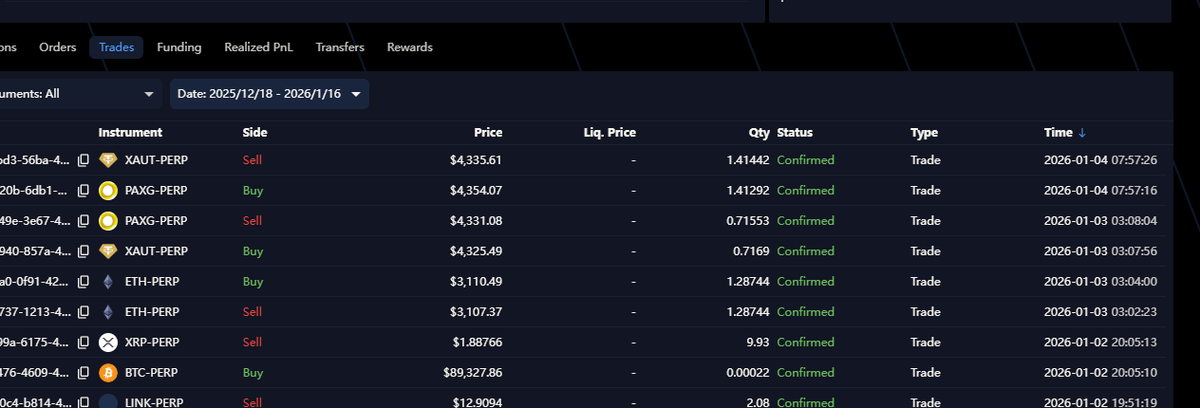This screenshot has height=408, width=1200.
Task: Copy trade ID in XRP-PERP row
Action: (x=84, y=342)
